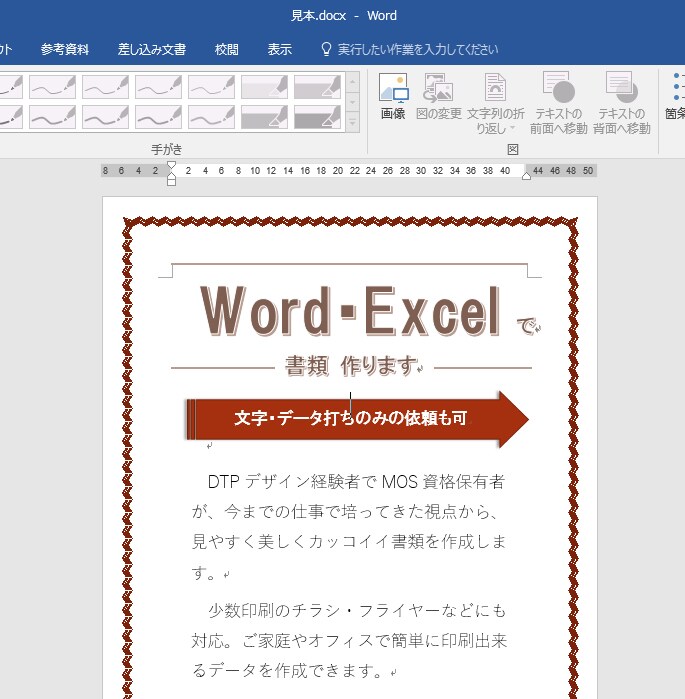Click the paragraph starting with 少数印刷のチラシ
The image size is (685, 699).
[349, 640]
